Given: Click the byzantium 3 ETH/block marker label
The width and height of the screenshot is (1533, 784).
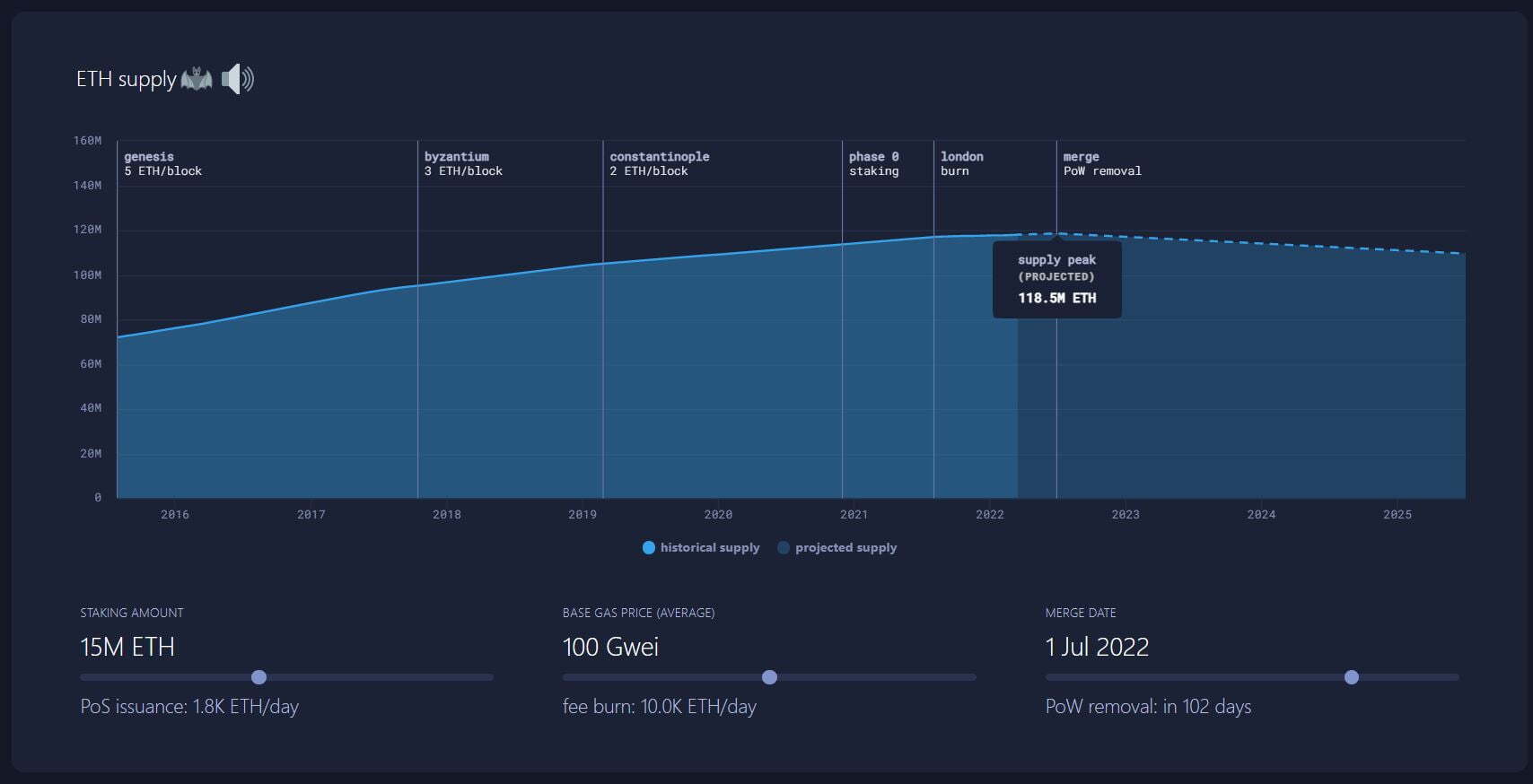Looking at the screenshot, I should 463,164.
